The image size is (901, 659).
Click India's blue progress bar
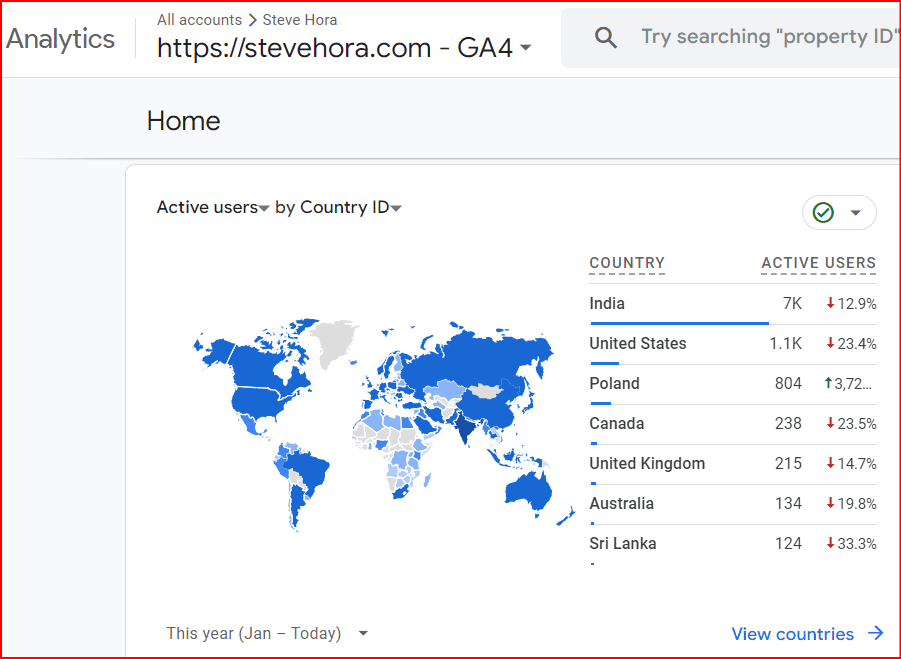coord(679,323)
